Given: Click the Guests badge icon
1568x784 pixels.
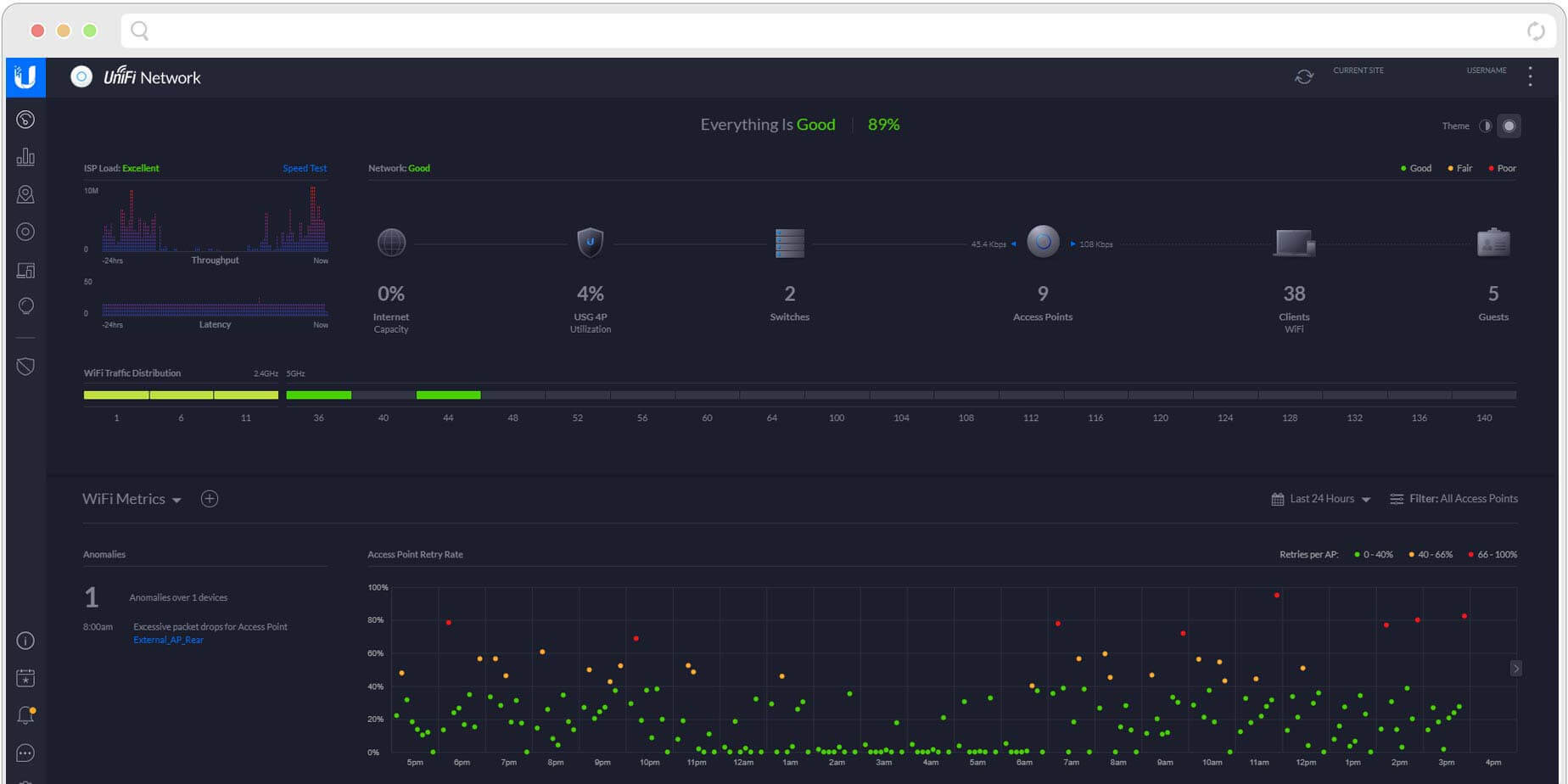Looking at the screenshot, I should 1493,242.
